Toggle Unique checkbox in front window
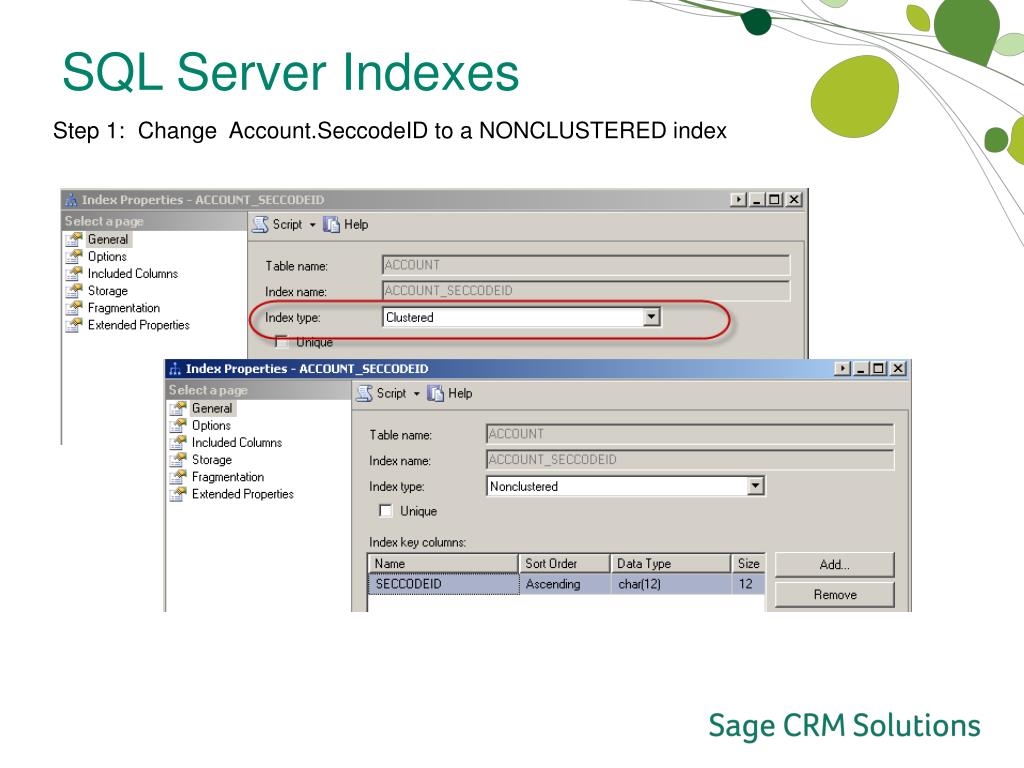The height and width of the screenshot is (768, 1024). (x=386, y=511)
